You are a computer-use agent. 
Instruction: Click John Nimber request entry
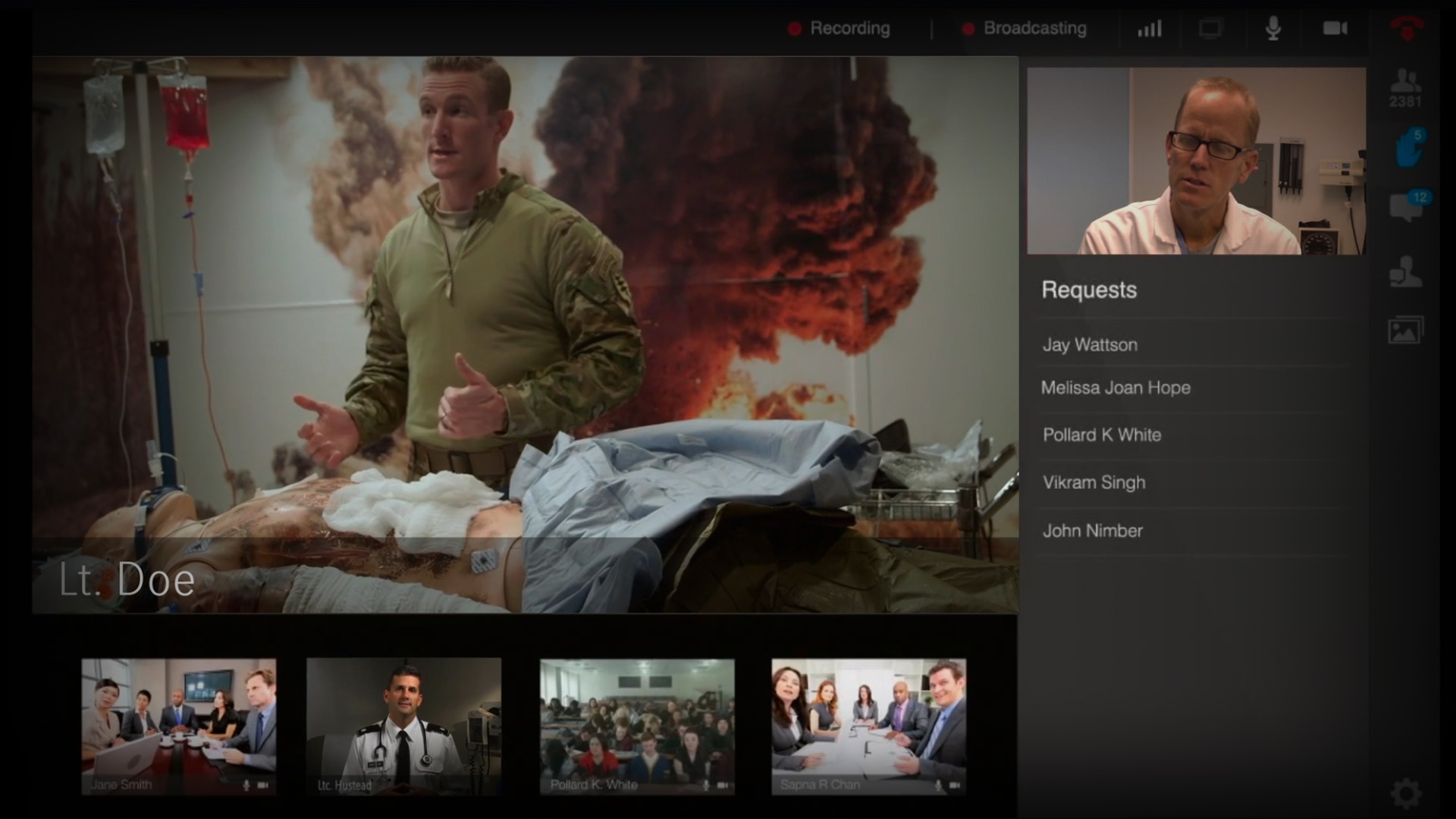point(1092,531)
